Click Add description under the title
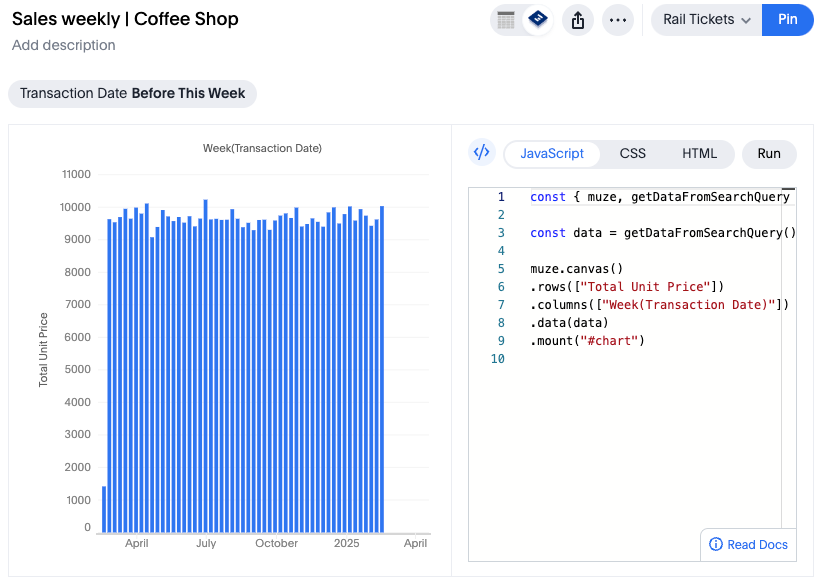 click(x=62, y=45)
